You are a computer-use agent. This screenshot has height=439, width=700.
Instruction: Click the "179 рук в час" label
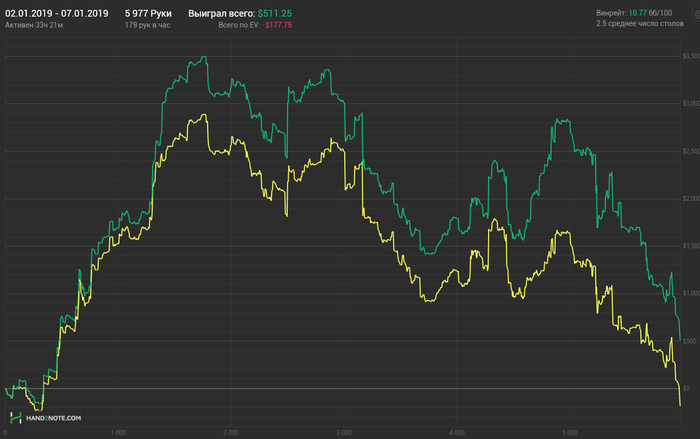[147, 25]
